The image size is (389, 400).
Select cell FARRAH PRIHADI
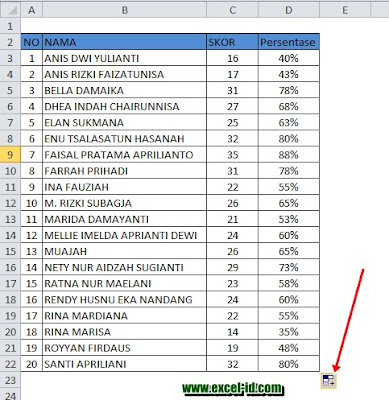pos(124,171)
